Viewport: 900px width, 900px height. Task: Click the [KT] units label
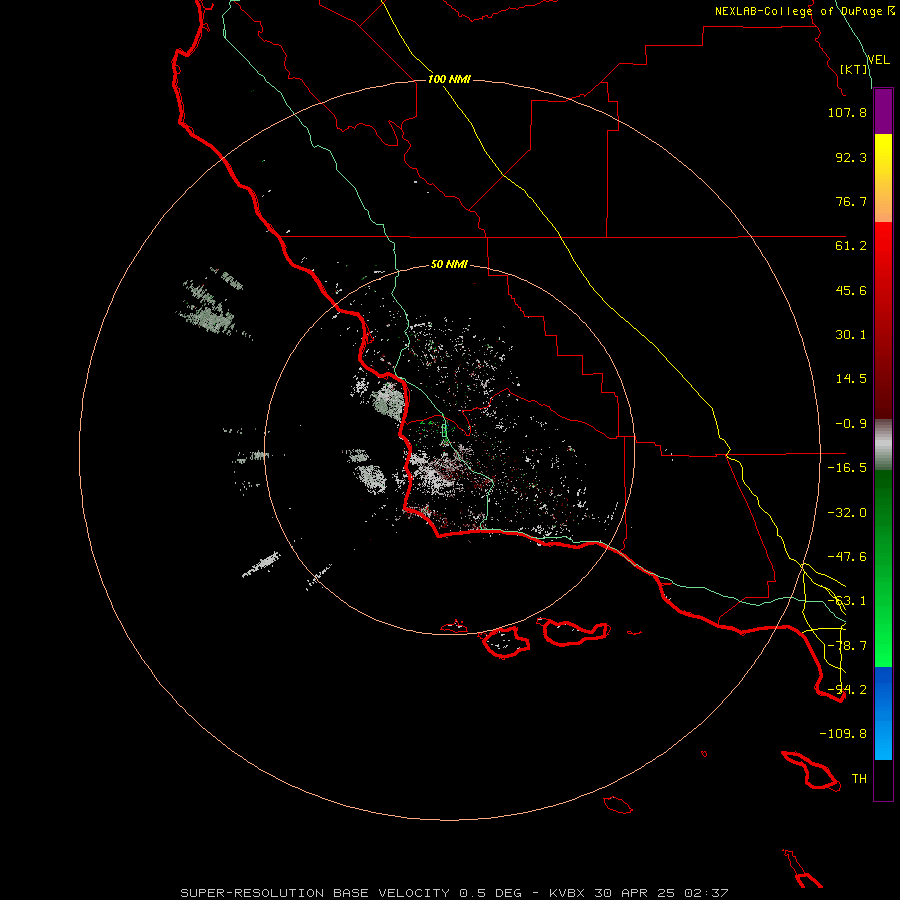click(x=854, y=69)
